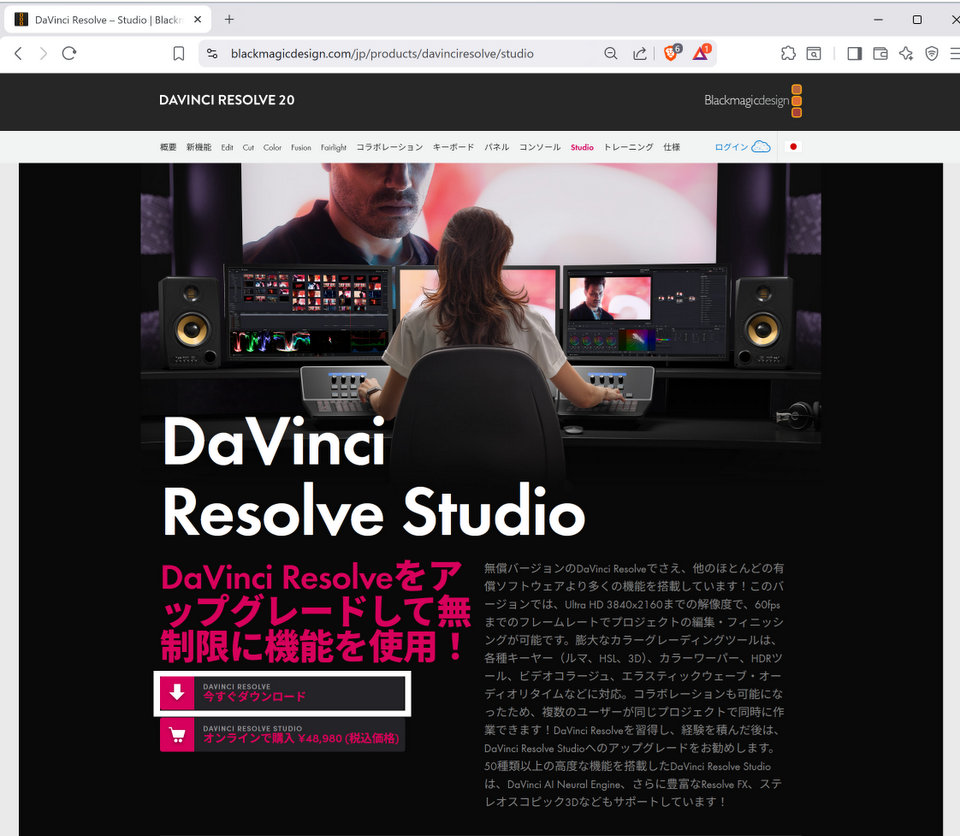960x836 pixels.
Task: Open the share icon in the address bar
Action: tap(640, 54)
